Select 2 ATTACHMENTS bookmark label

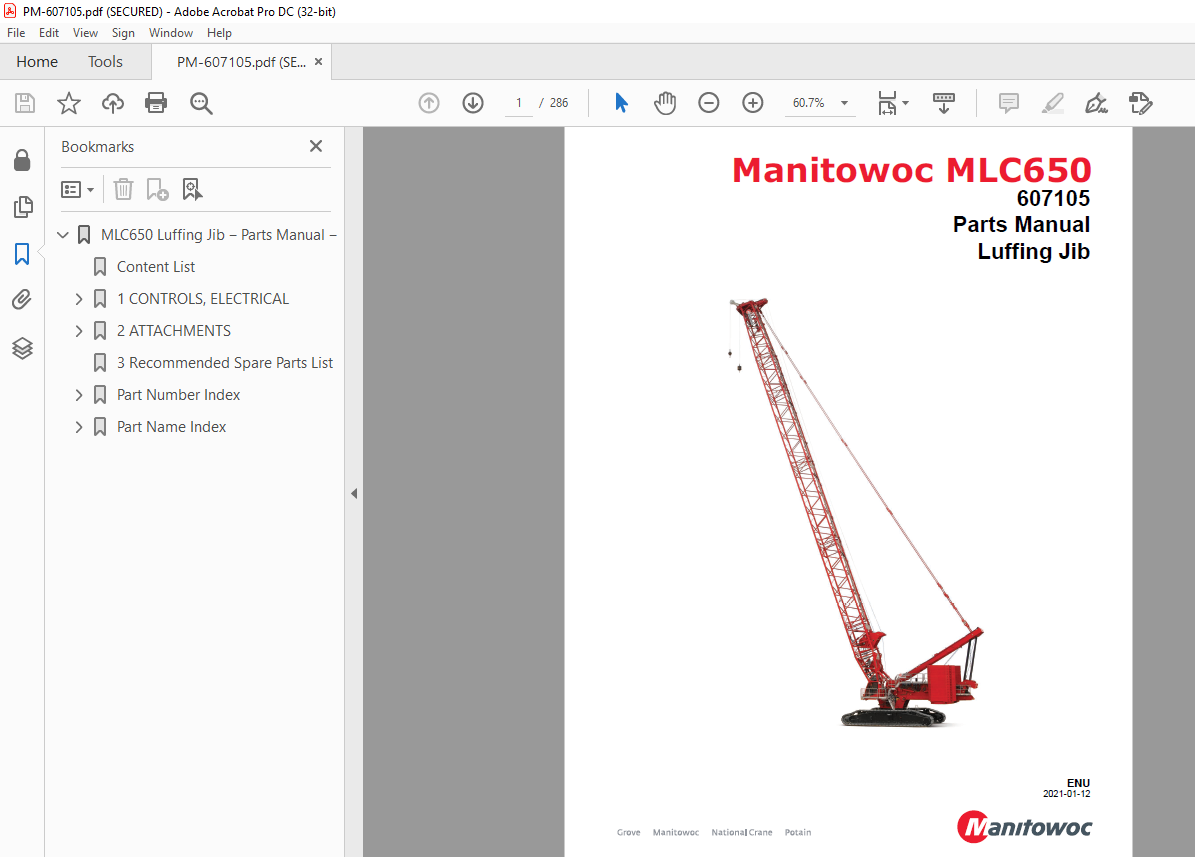174,331
